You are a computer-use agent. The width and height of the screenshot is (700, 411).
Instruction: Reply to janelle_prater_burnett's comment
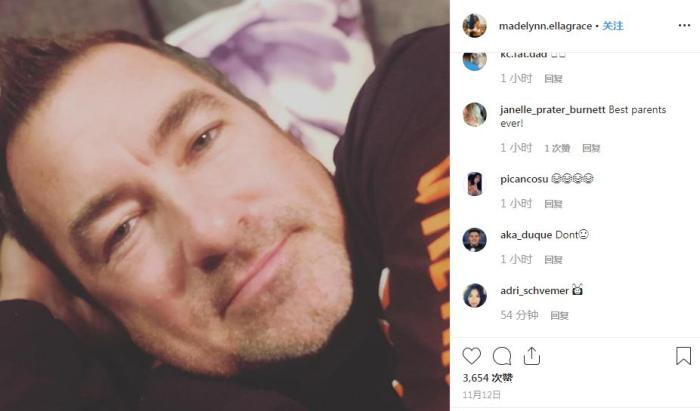[591, 148]
